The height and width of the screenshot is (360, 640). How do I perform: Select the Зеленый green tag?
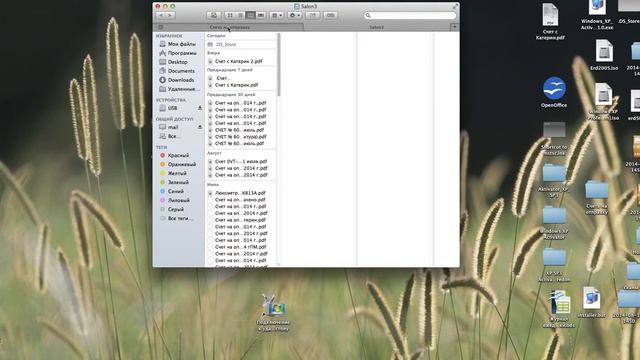(x=178, y=182)
